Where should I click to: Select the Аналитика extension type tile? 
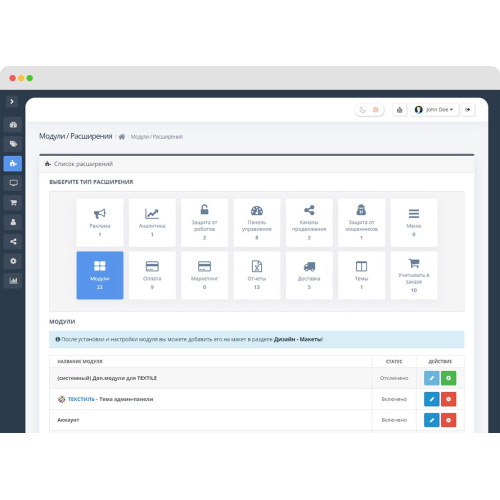152,223
